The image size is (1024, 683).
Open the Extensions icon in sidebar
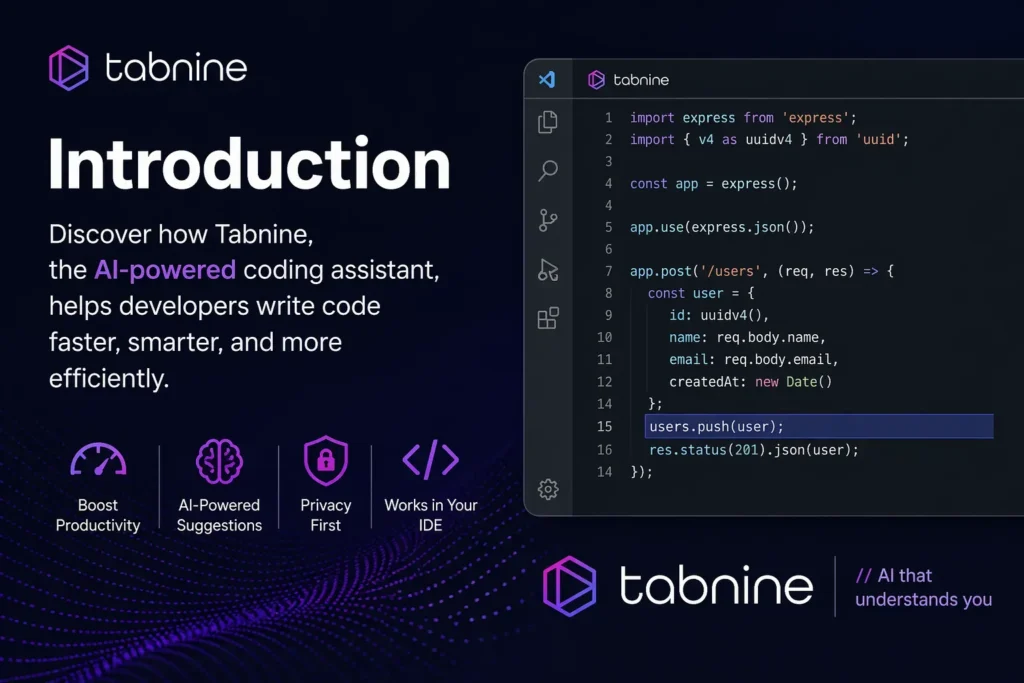click(548, 318)
